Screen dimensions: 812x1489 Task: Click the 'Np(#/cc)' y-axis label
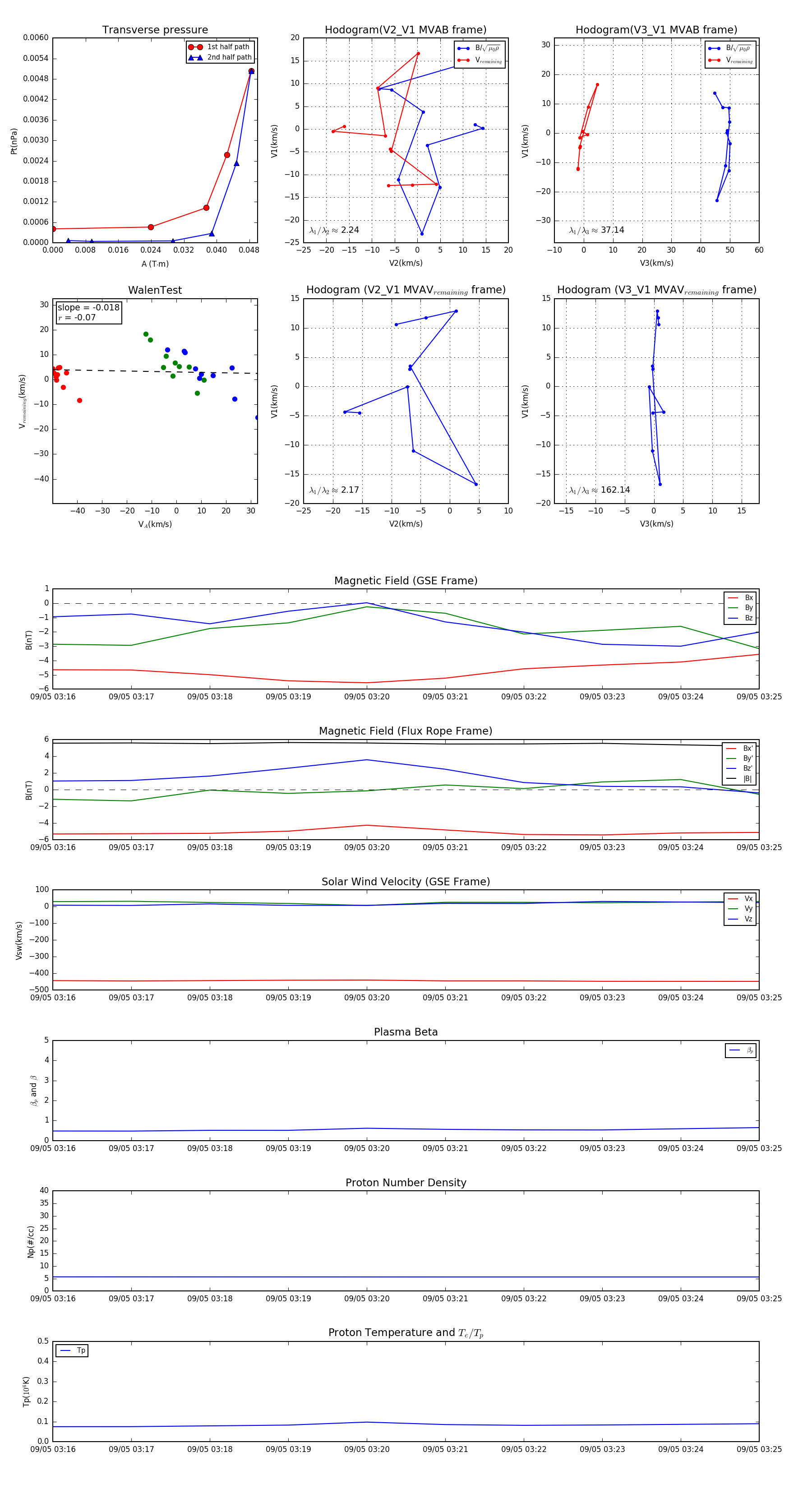[x=31, y=1242]
